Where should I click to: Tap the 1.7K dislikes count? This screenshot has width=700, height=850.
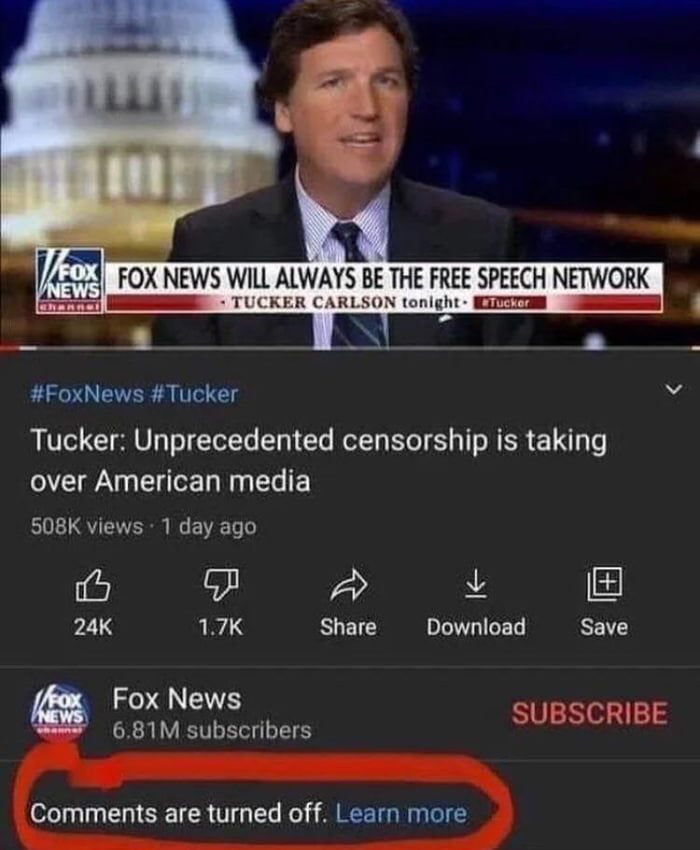tap(221, 627)
